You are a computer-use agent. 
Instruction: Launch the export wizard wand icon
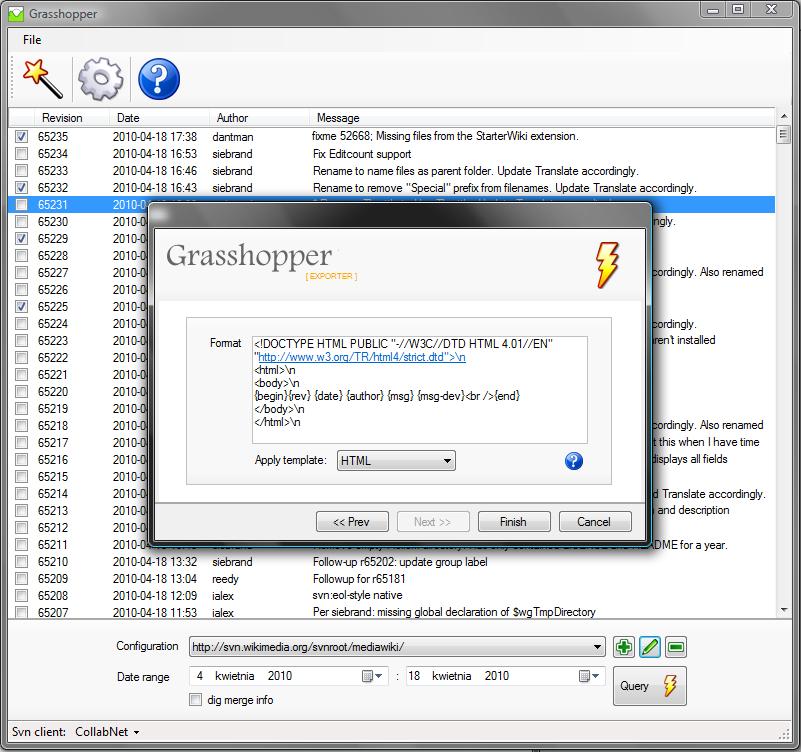click(x=43, y=79)
